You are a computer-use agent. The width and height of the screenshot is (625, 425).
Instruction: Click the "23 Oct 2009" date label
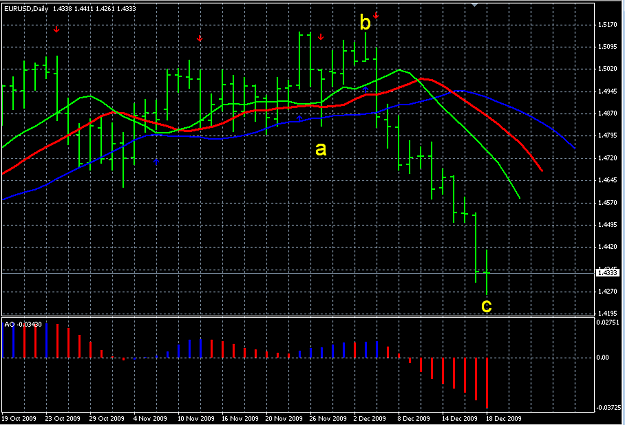coord(63,419)
